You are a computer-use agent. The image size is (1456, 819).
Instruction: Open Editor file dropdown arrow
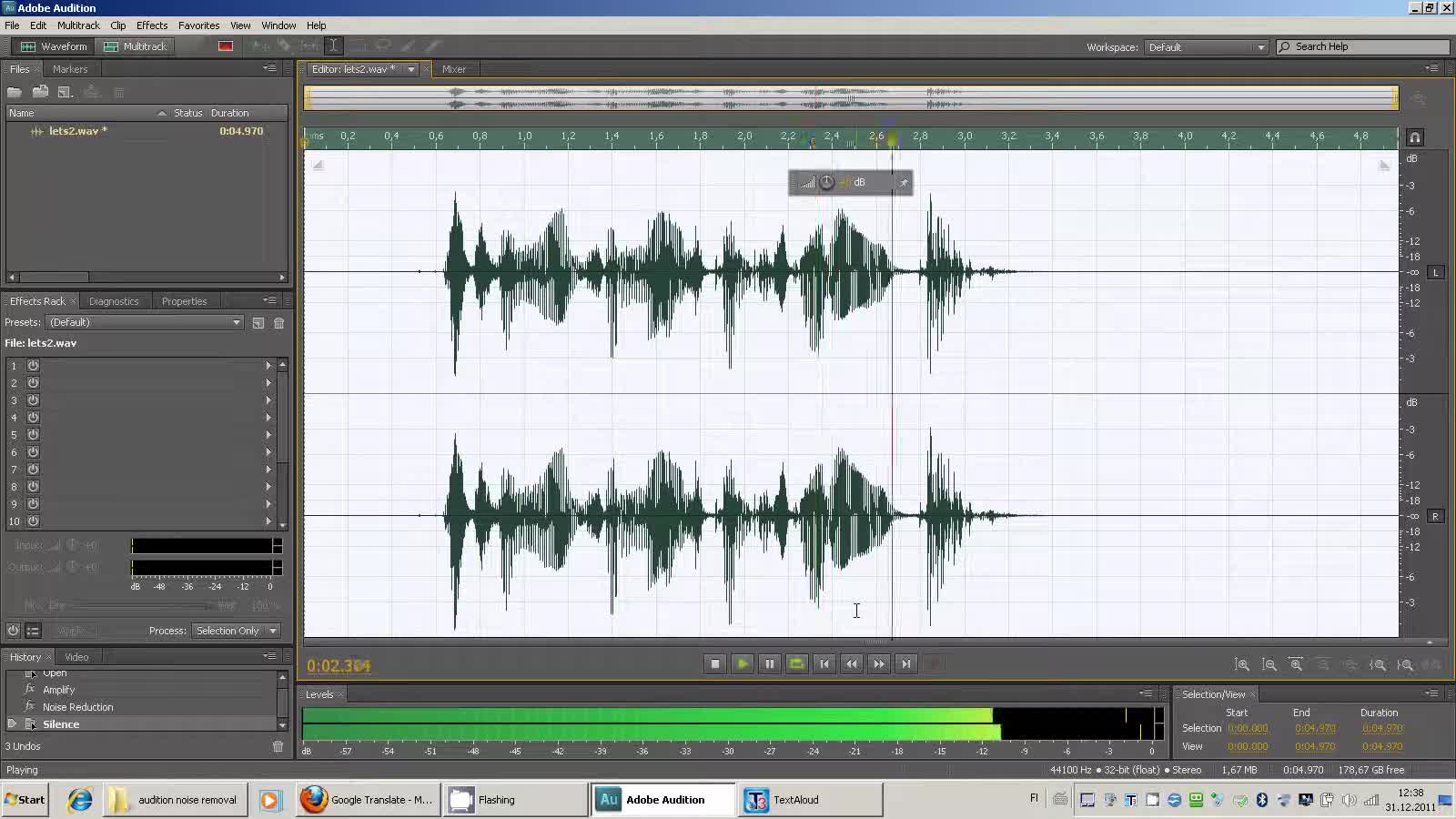[411, 69]
